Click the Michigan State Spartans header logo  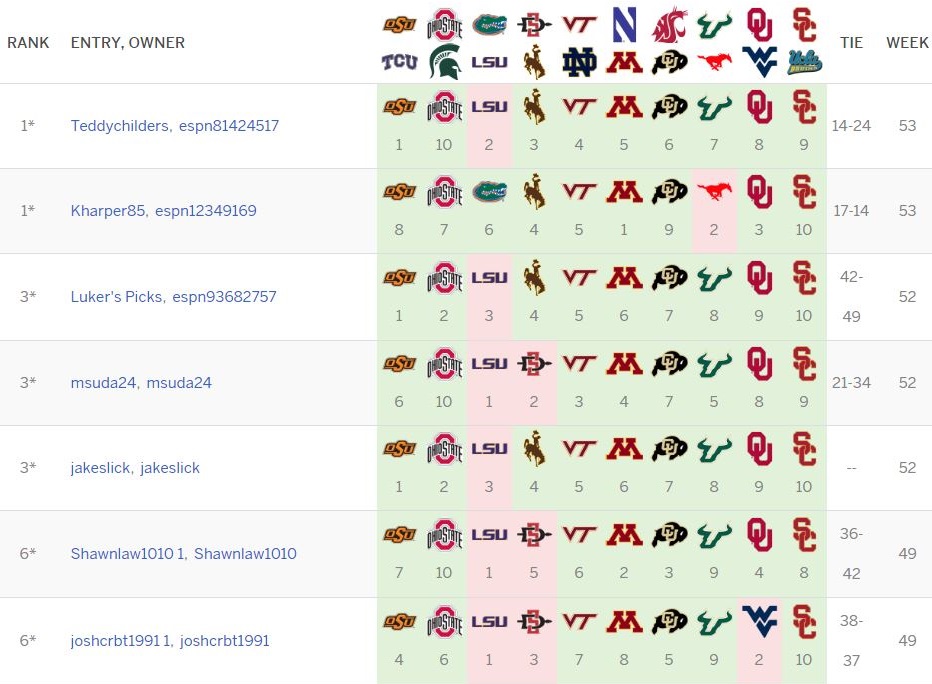tap(445, 61)
